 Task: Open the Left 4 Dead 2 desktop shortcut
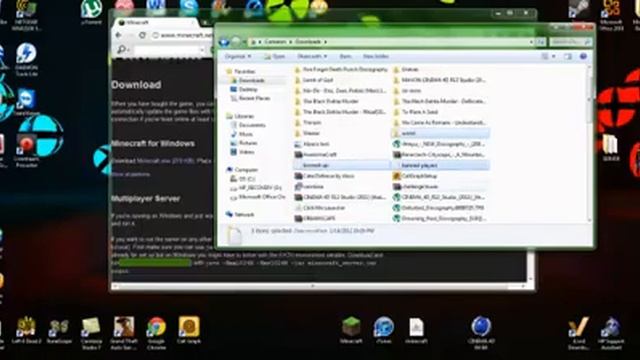point(26,330)
